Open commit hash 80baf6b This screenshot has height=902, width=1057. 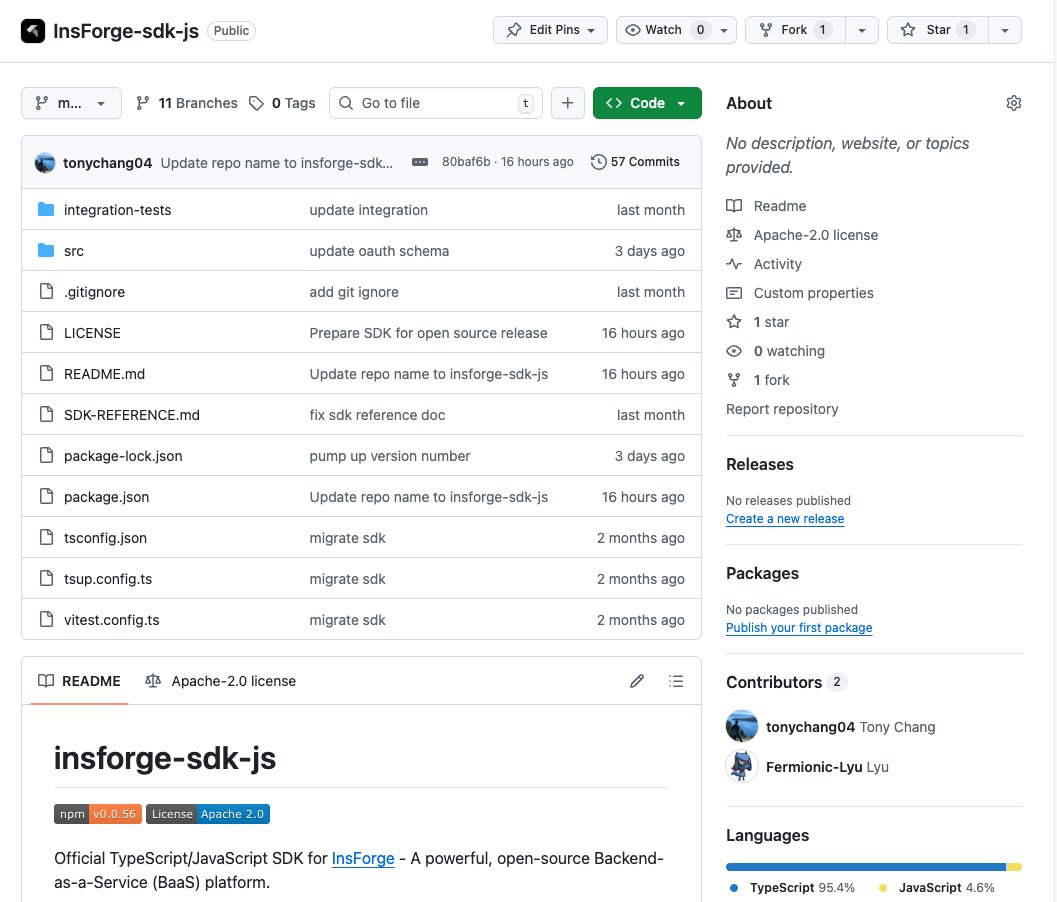(x=466, y=162)
